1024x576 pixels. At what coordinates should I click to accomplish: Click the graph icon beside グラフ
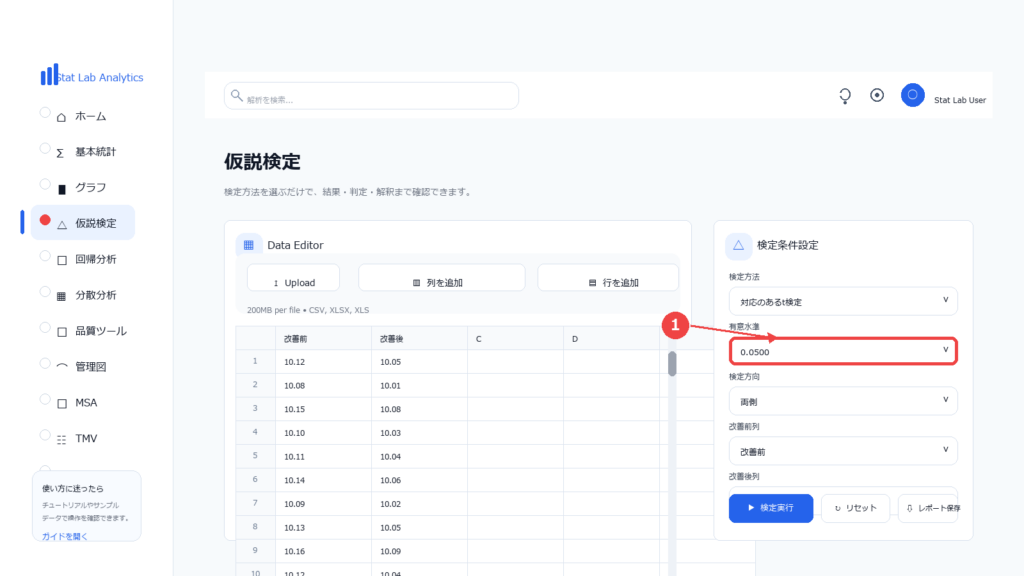coord(62,189)
